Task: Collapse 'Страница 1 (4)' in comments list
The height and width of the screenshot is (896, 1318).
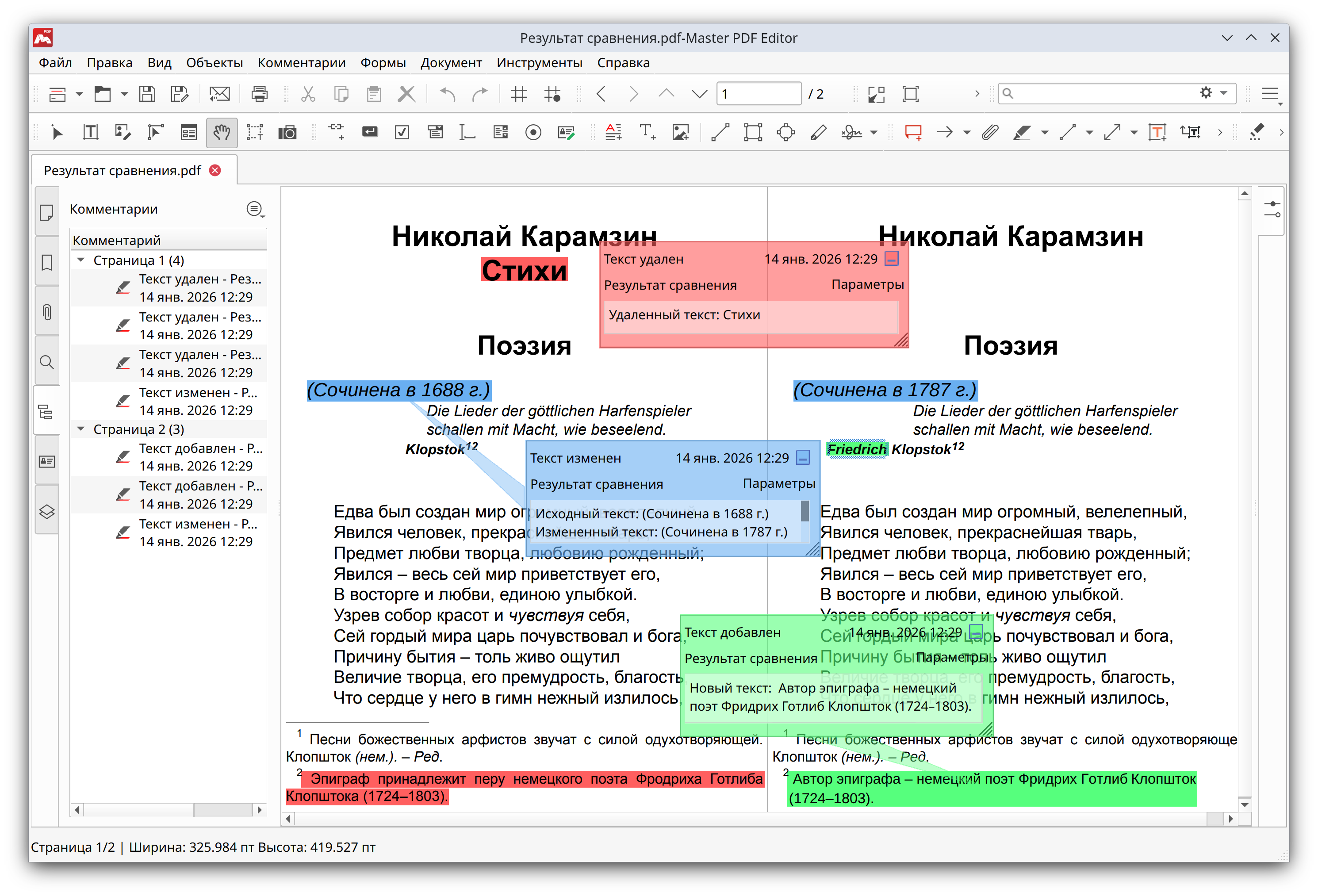Action: 80,260
